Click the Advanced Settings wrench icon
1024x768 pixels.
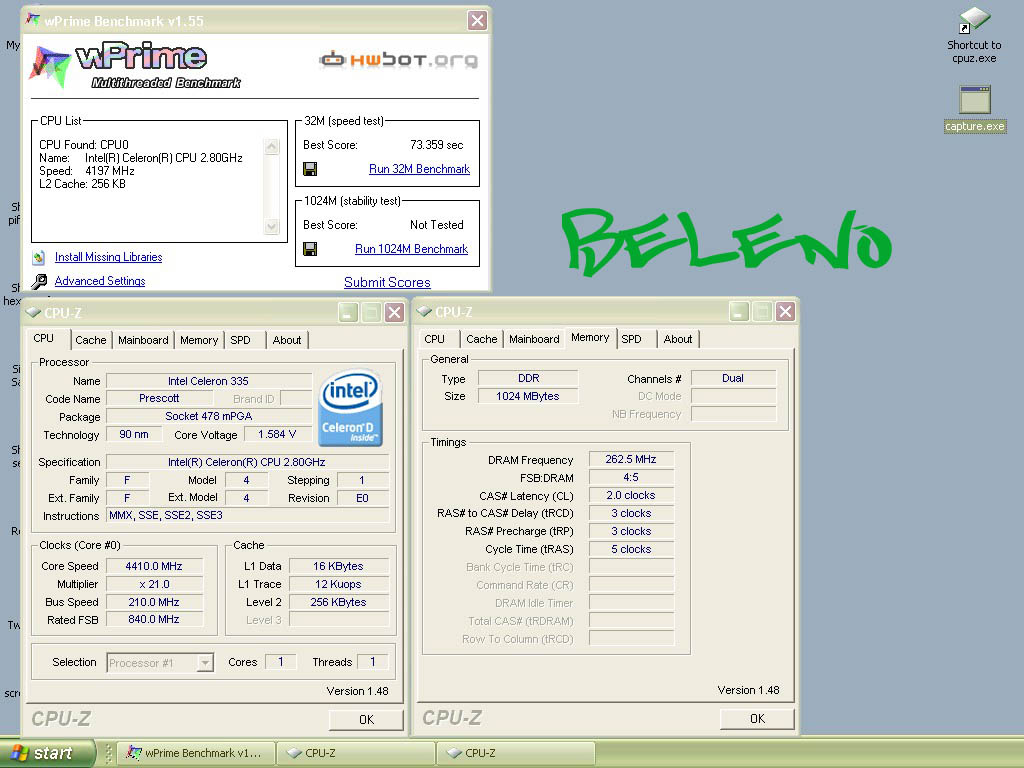39,281
